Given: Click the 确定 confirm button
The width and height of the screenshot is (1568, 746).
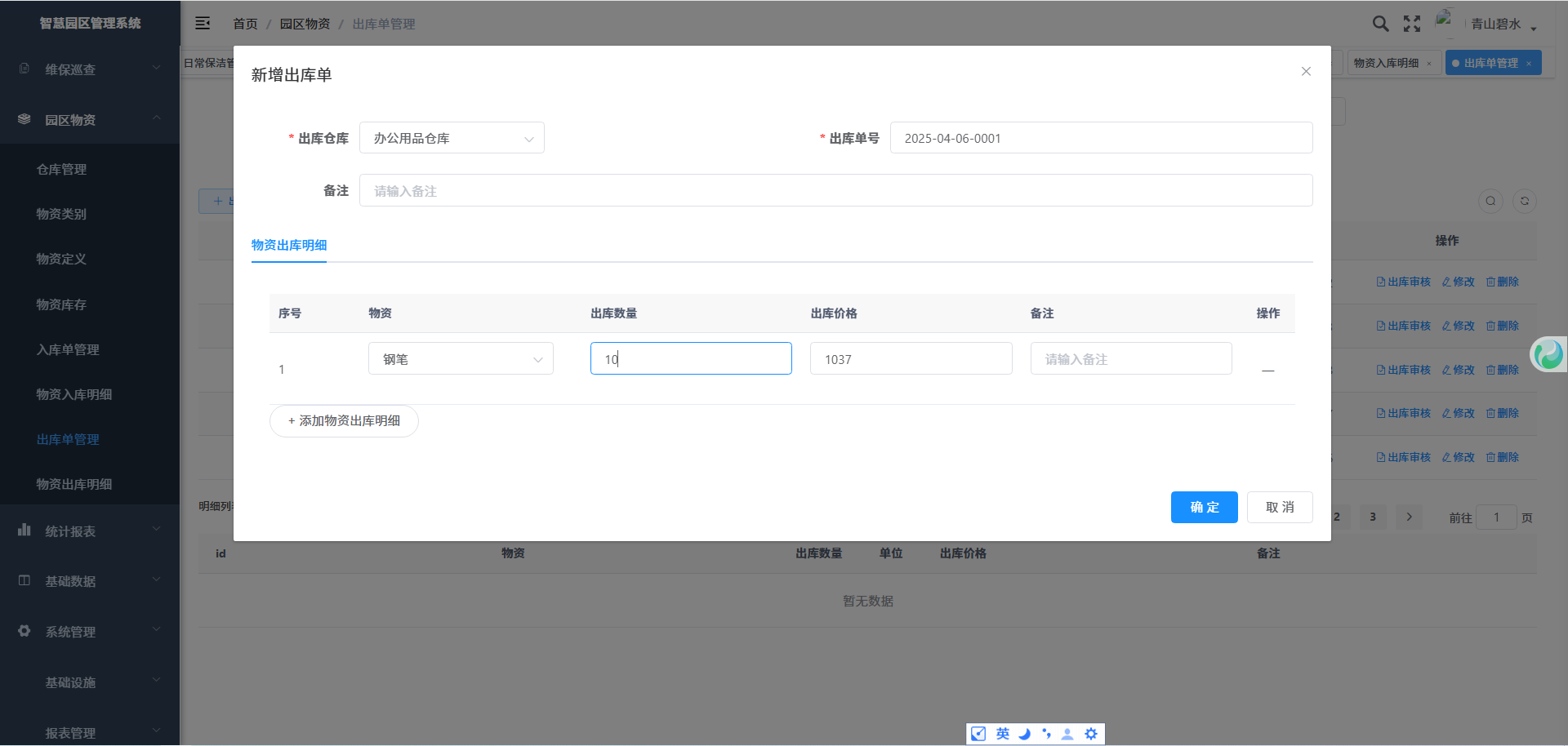Looking at the screenshot, I should pos(1204,507).
